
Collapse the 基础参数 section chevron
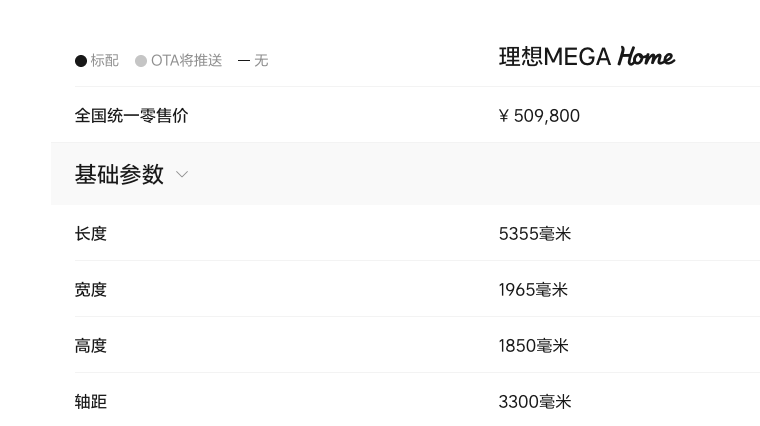[182, 174]
